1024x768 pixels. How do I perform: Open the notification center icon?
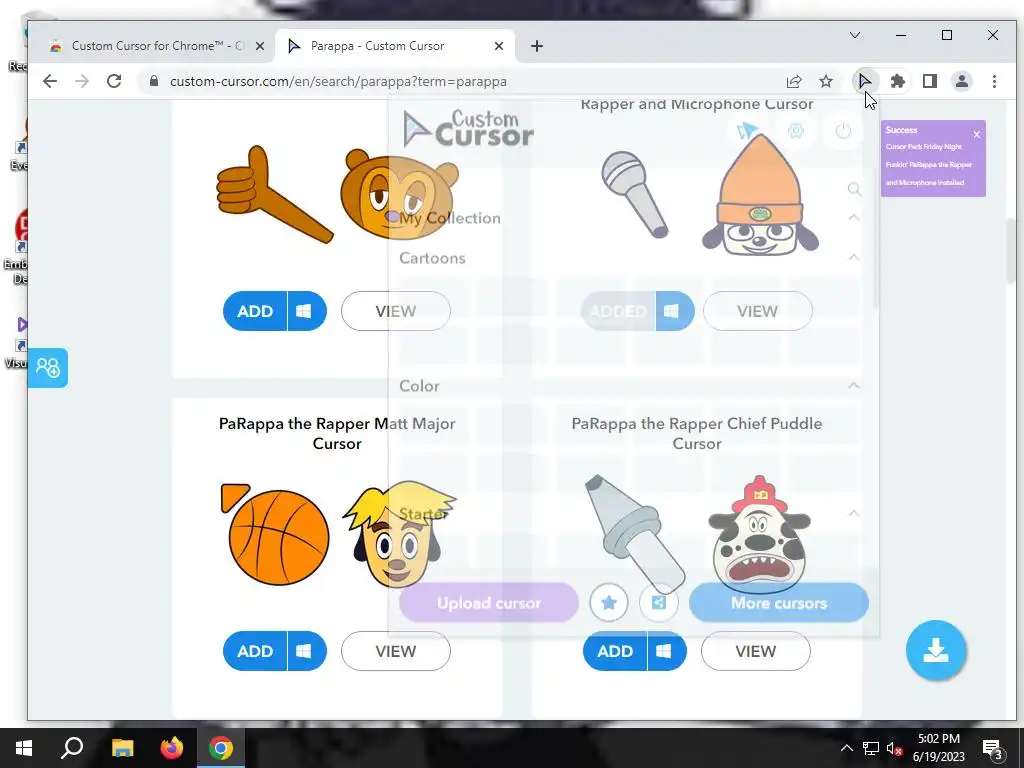993,748
